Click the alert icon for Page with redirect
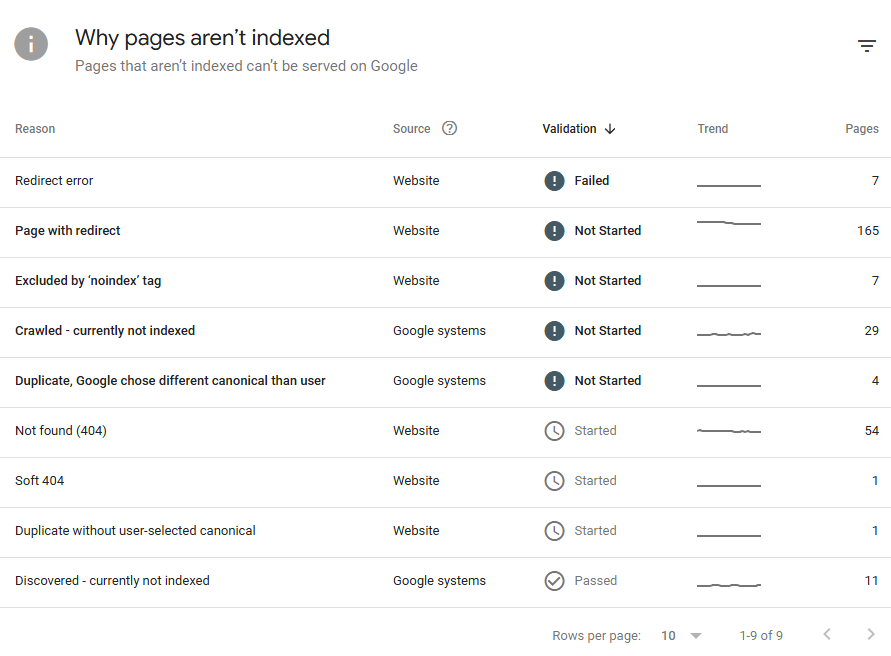The height and width of the screenshot is (656, 891). point(554,231)
